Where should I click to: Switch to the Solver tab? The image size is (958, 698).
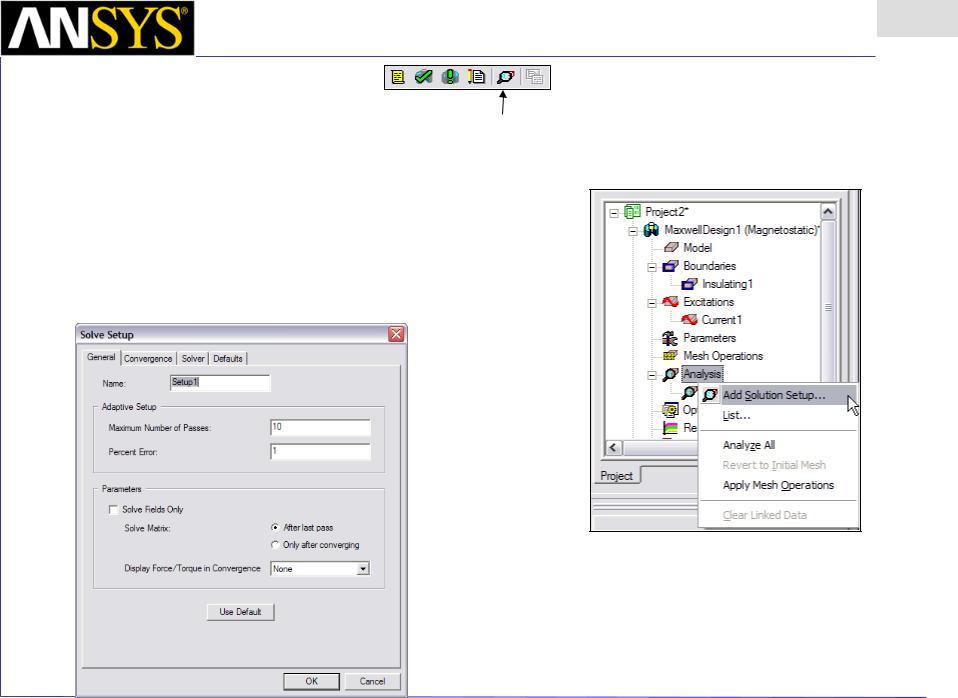[192, 359]
